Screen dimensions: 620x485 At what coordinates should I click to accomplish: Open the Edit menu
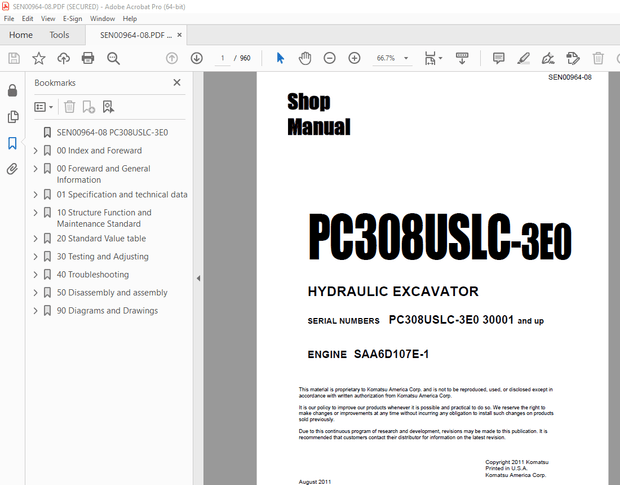(27, 19)
